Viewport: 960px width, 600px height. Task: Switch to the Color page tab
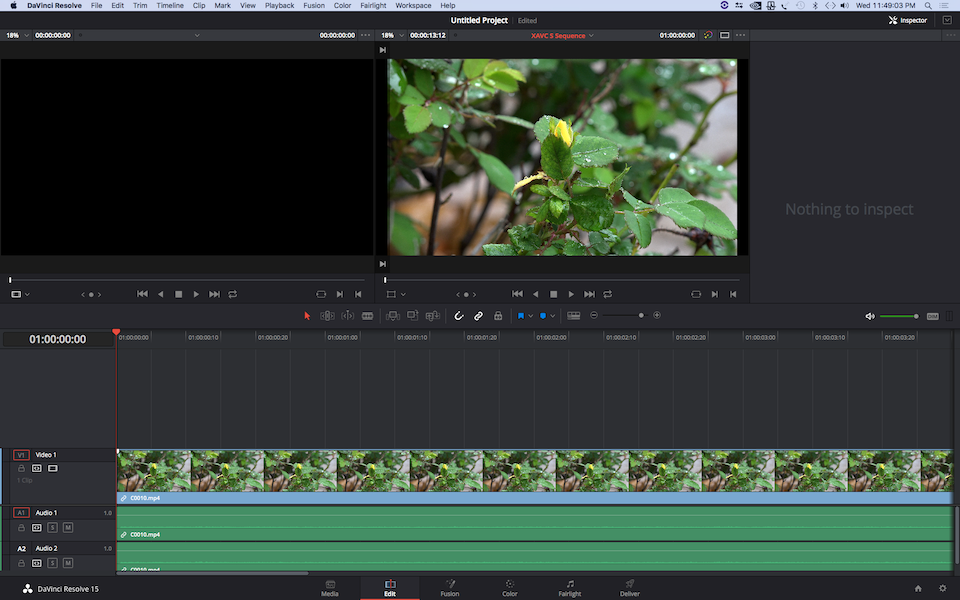pyautogui.click(x=509, y=588)
